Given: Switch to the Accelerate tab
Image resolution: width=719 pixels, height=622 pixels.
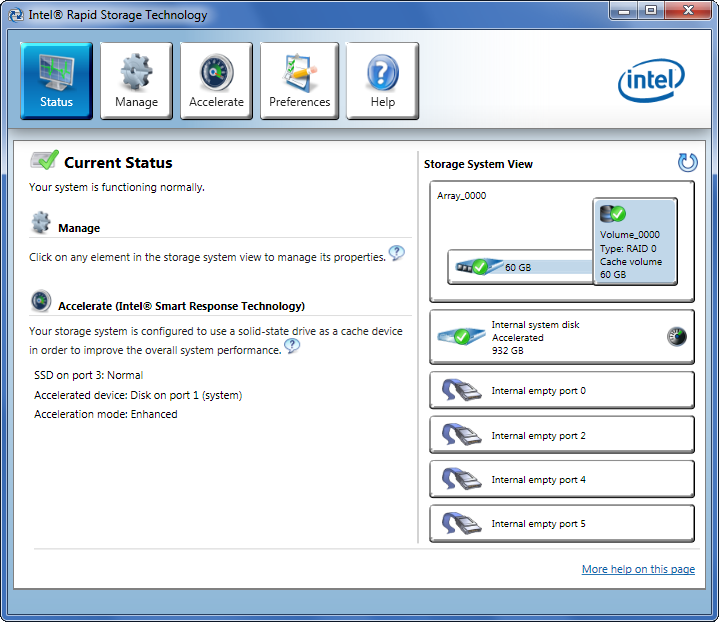Looking at the screenshot, I should 216,81.
